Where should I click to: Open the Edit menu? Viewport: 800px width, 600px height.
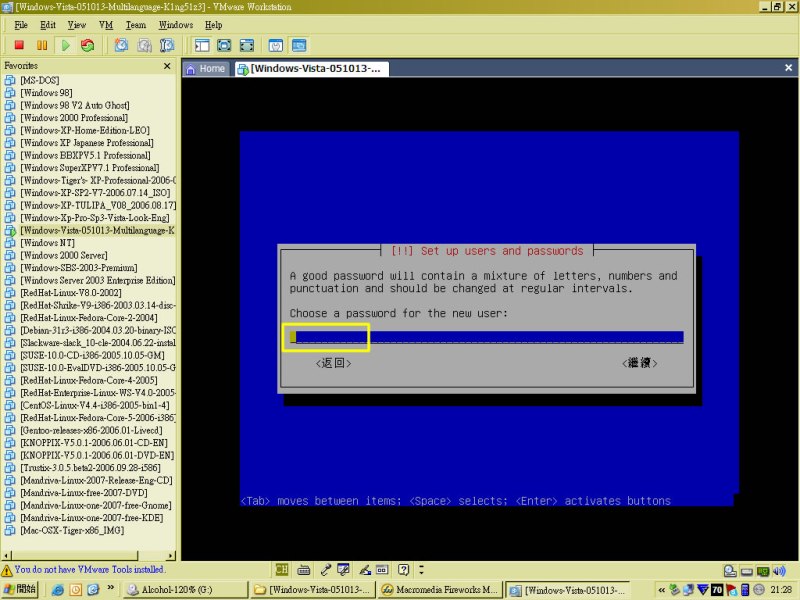tap(47, 25)
